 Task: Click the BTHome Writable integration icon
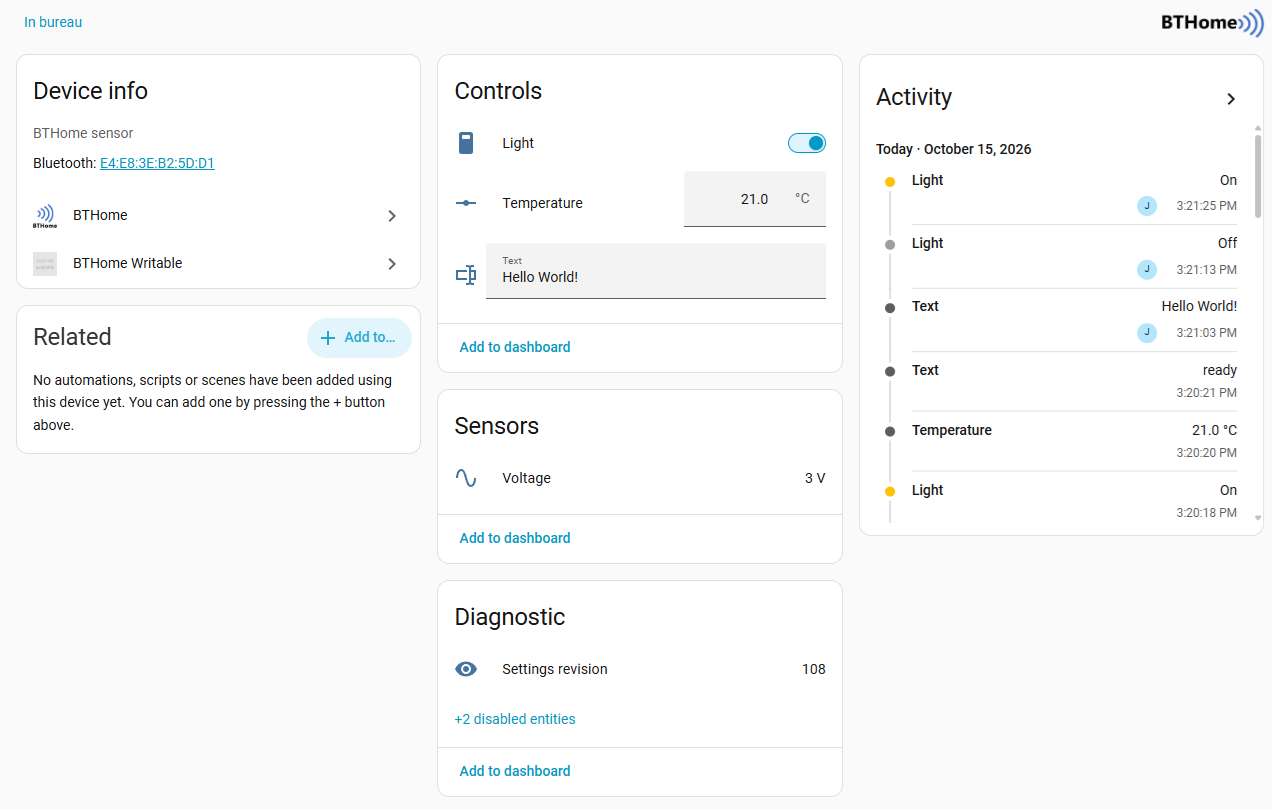click(x=45, y=264)
